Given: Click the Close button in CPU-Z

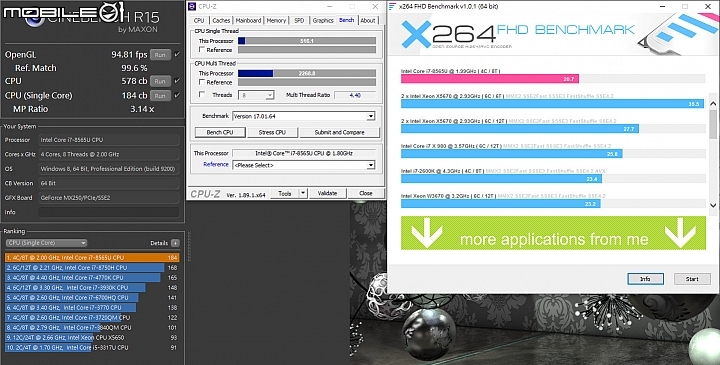Looking at the screenshot, I should pos(366,194).
